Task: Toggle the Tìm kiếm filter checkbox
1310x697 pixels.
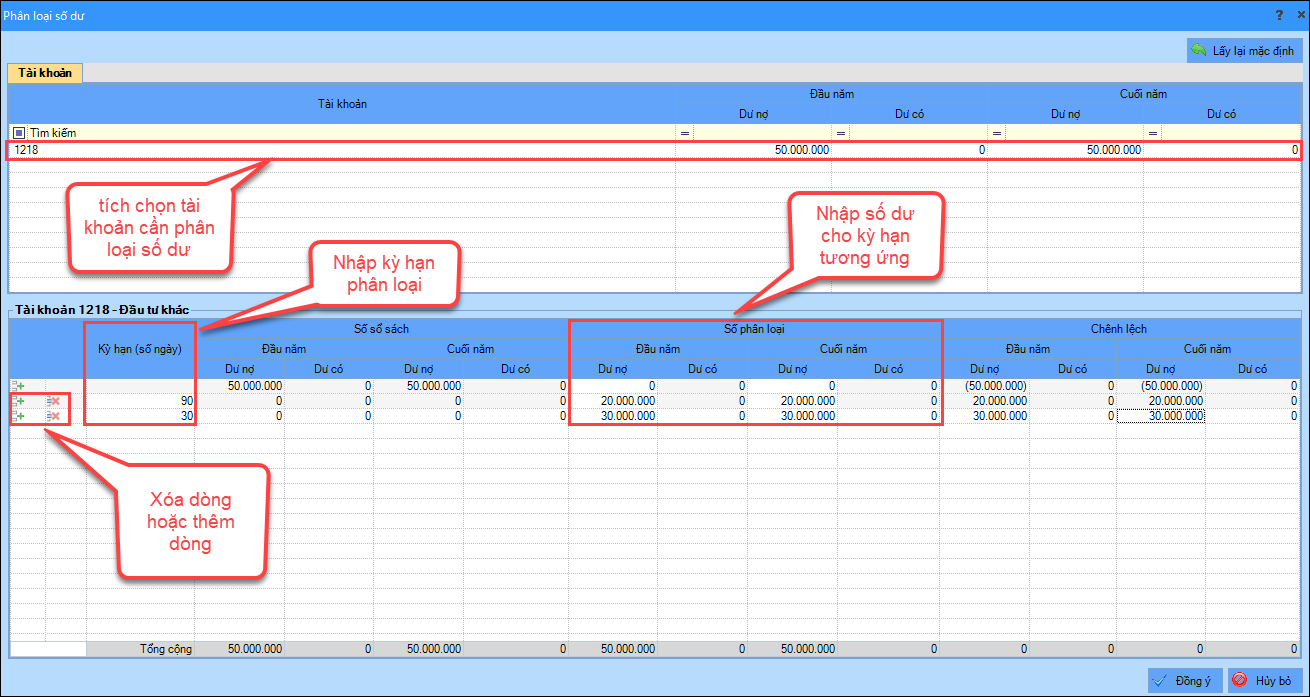Action: point(19,132)
